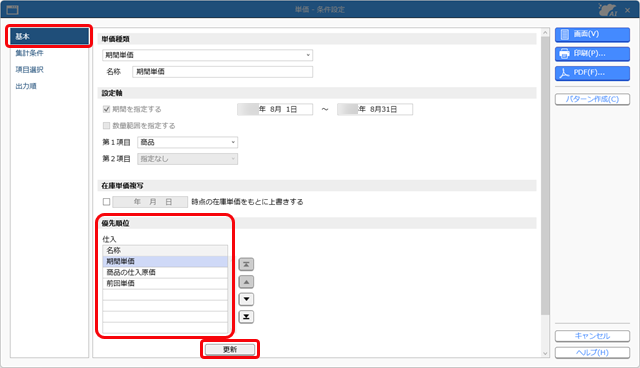Toggle 数量範囲を指定する checkbox
The height and width of the screenshot is (368, 640).
point(107,125)
